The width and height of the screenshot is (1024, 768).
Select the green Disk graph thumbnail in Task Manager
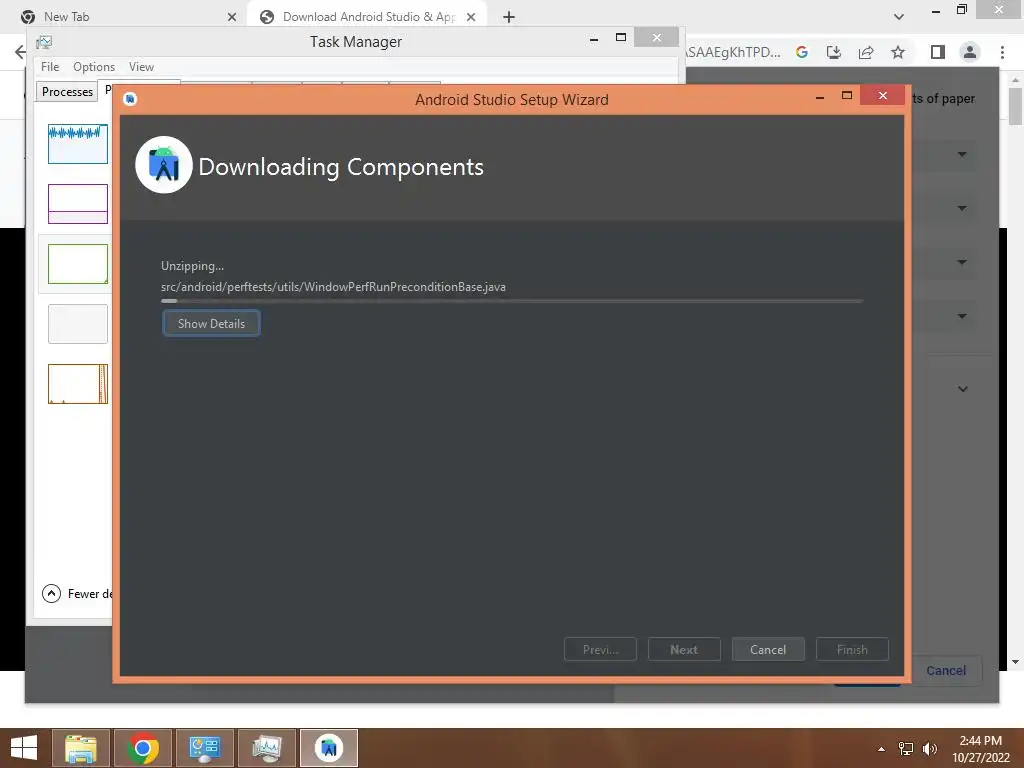(x=78, y=264)
